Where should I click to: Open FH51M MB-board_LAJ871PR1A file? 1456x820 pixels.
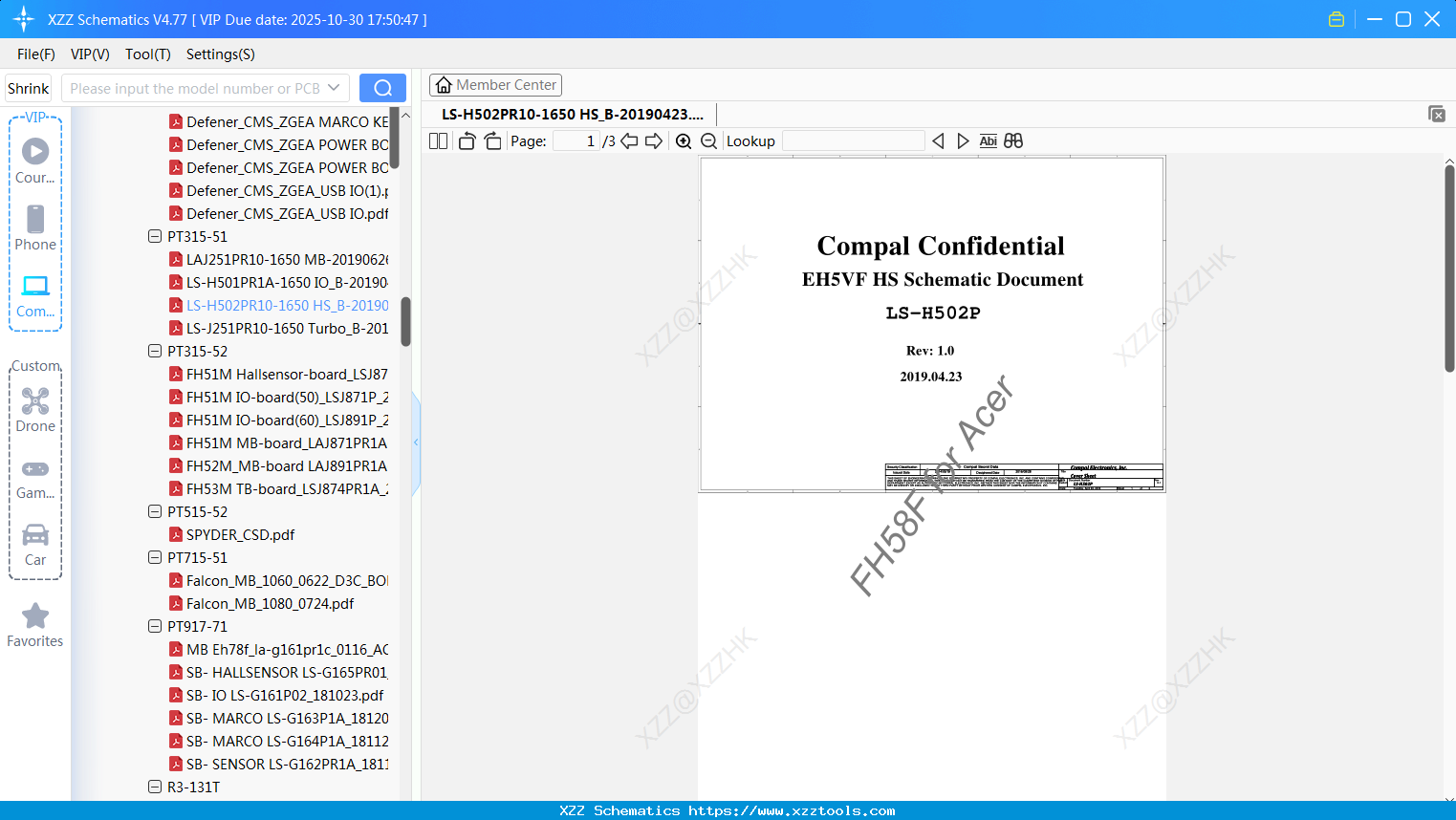pos(279,442)
